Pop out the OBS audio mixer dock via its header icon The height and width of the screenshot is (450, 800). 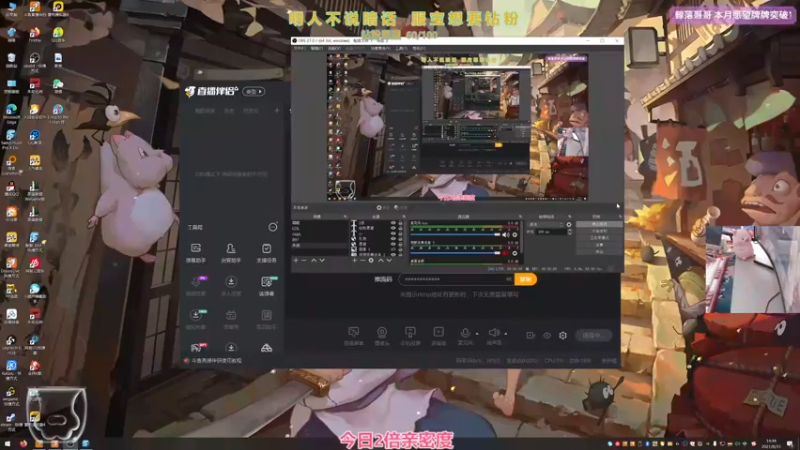pyautogui.click(x=520, y=216)
